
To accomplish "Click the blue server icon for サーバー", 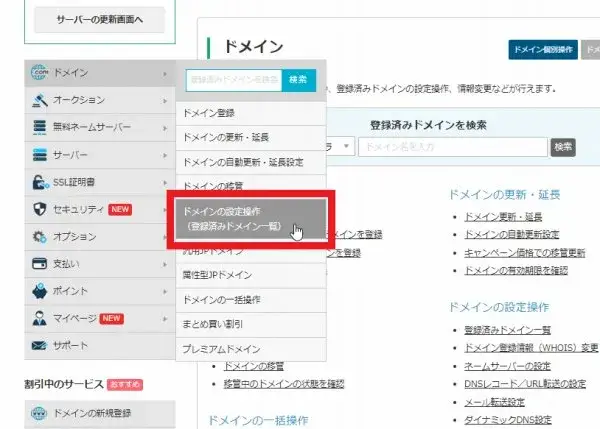I will [x=39, y=155].
